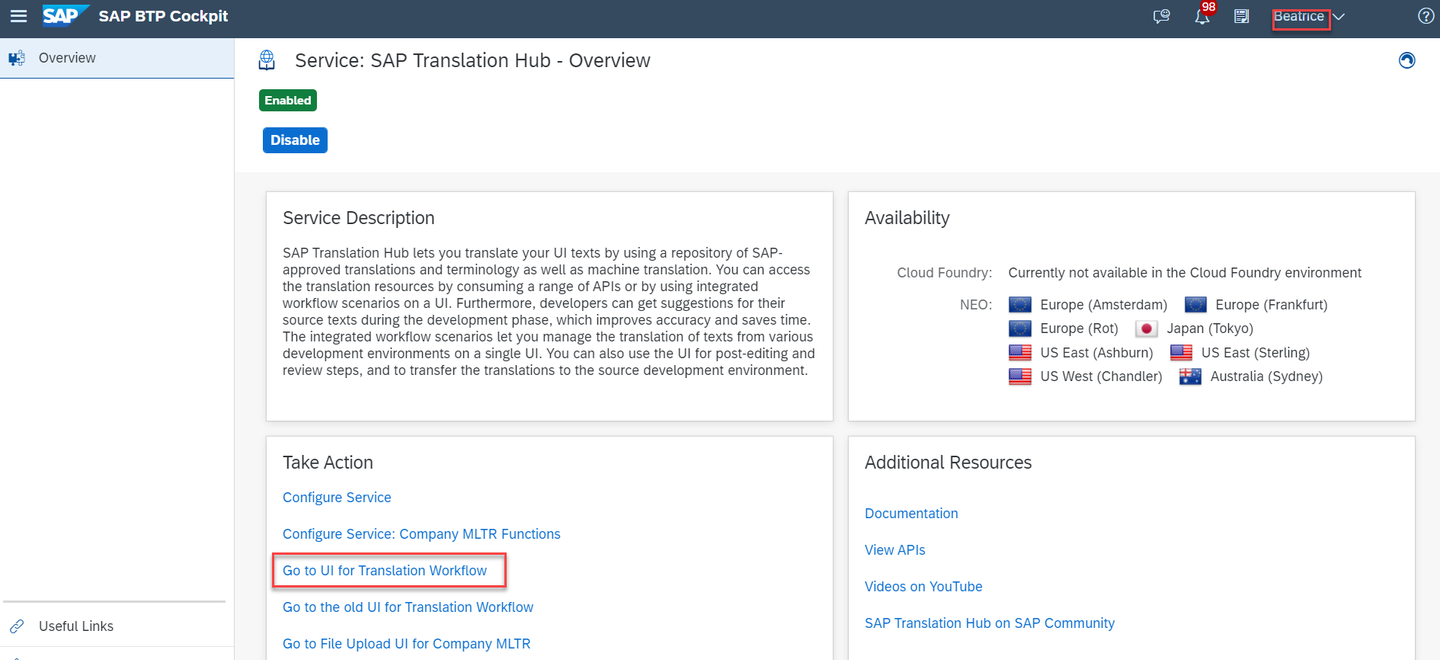Click the Additional Resources heading
This screenshot has width=1440, height=660.
tap(948, 462)
